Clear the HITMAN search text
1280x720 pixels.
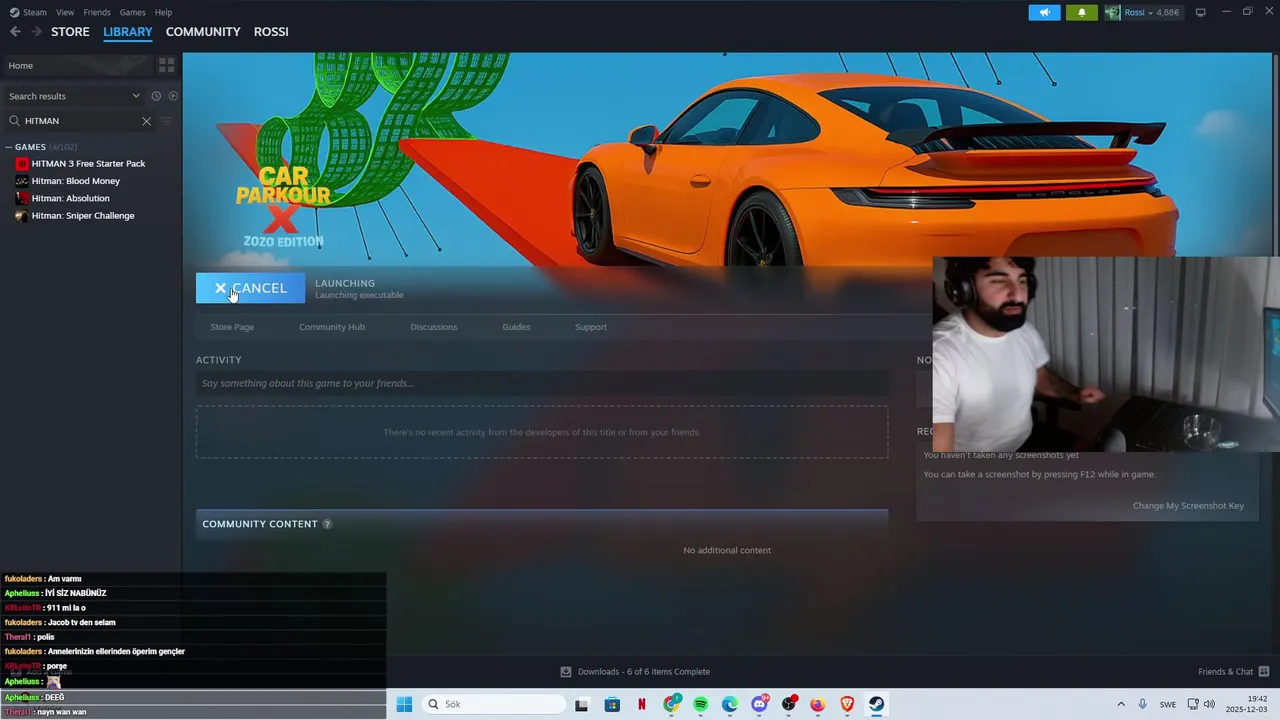[146, 121]
